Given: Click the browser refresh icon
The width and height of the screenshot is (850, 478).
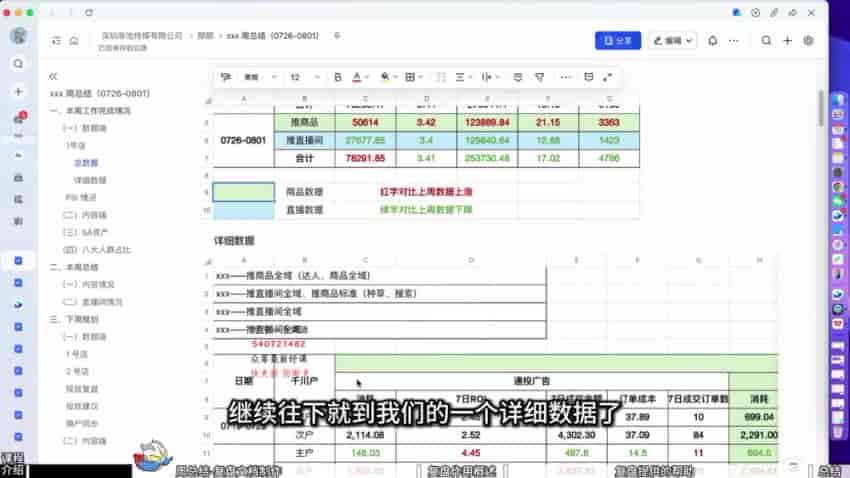Looking at the screenshot, I should [89, 12].
